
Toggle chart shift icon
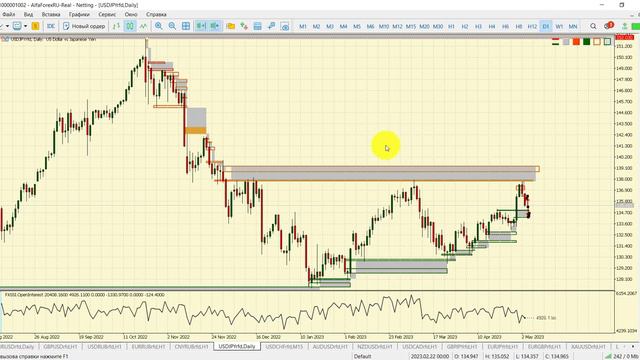pos(215,26)
